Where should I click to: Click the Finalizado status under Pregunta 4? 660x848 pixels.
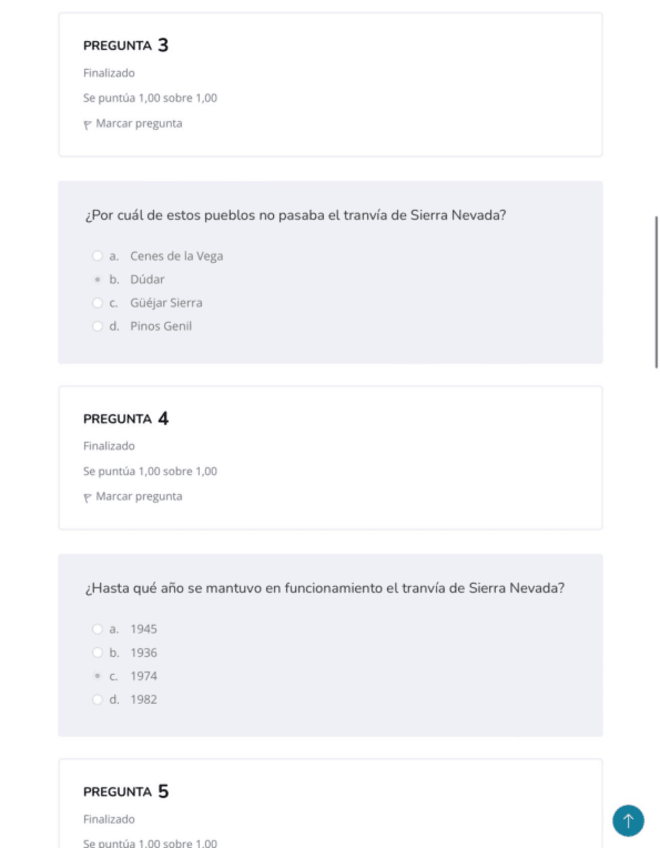point(109,446)
